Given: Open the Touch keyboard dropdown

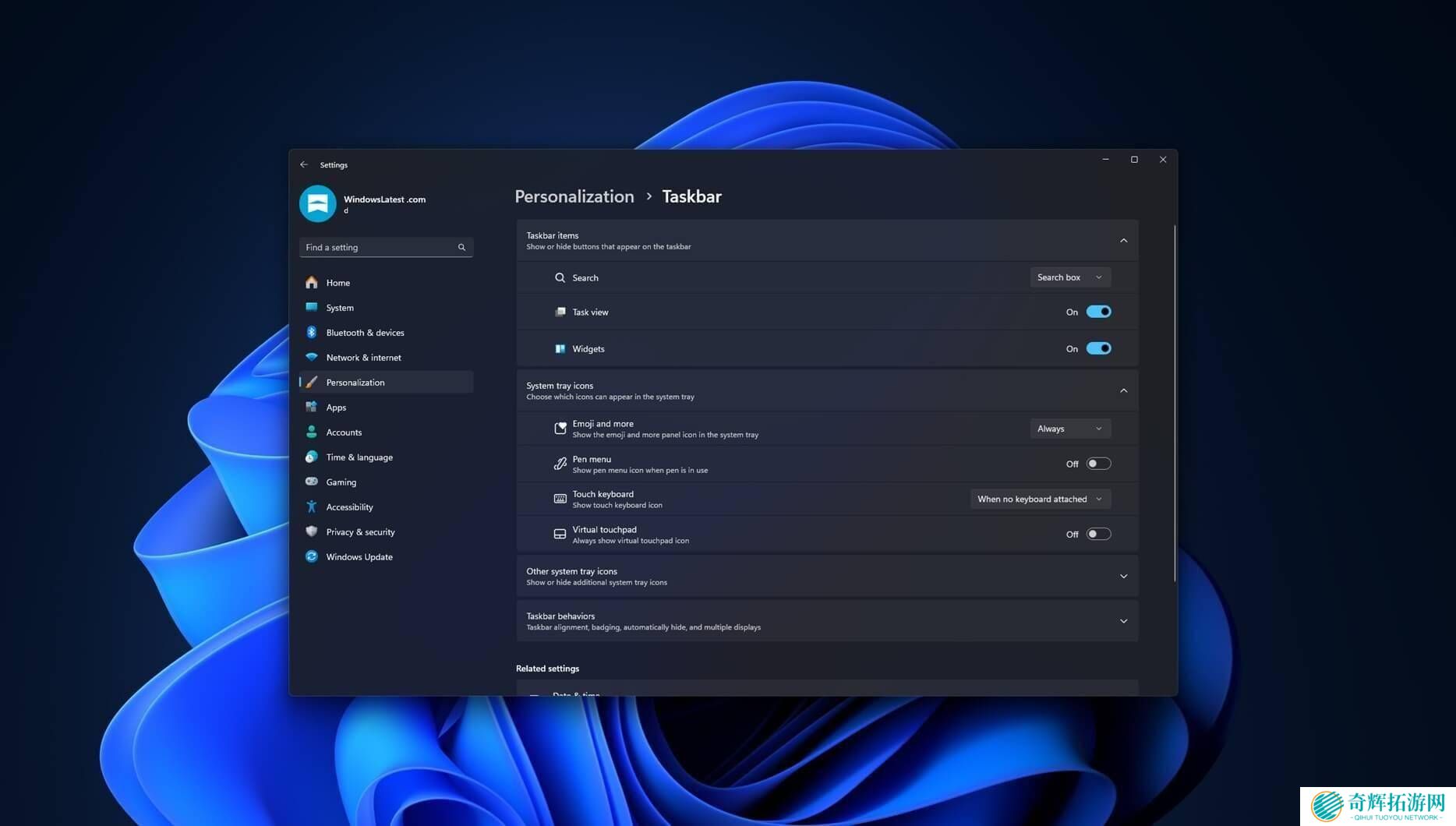Looking at the screenshot, I should tap(1040, 499).
